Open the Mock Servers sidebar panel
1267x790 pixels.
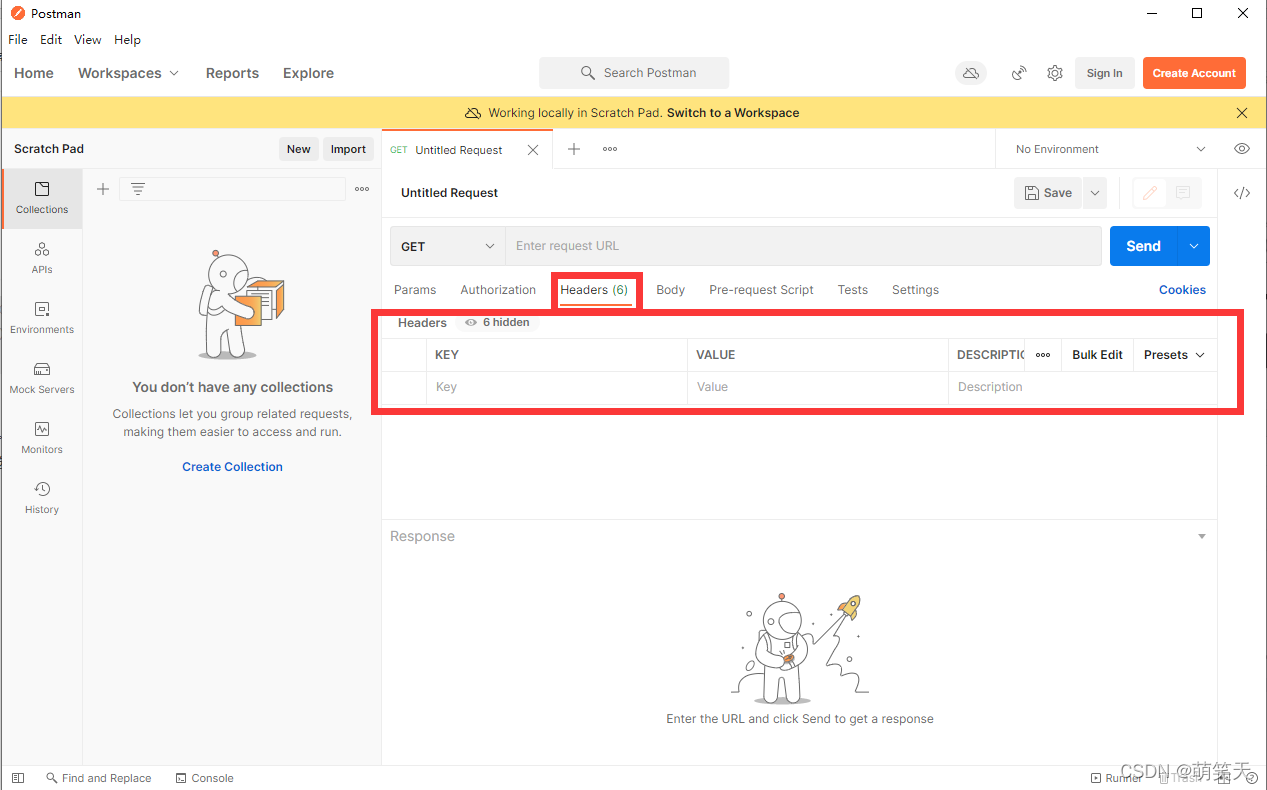[42, 378]
